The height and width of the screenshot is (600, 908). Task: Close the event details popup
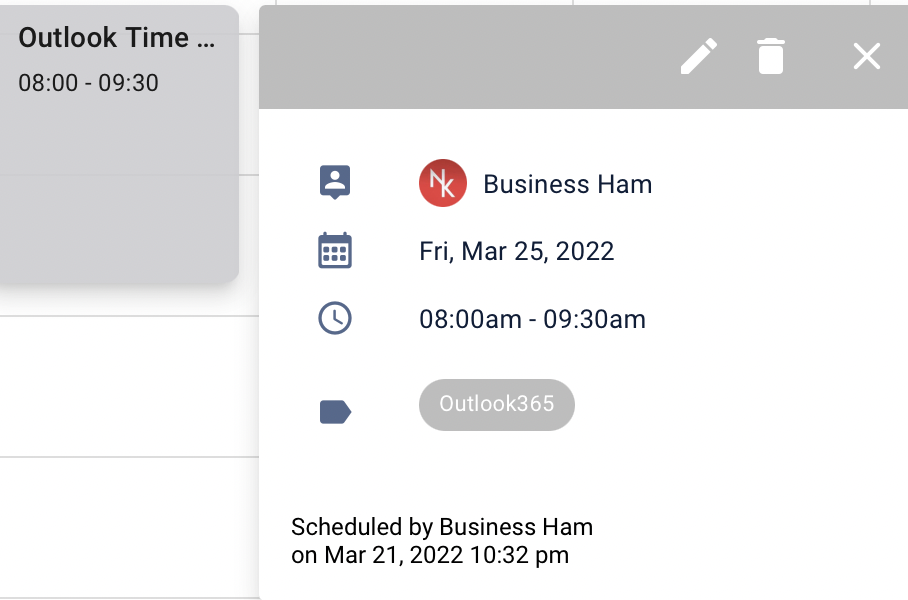coord(866,56)
